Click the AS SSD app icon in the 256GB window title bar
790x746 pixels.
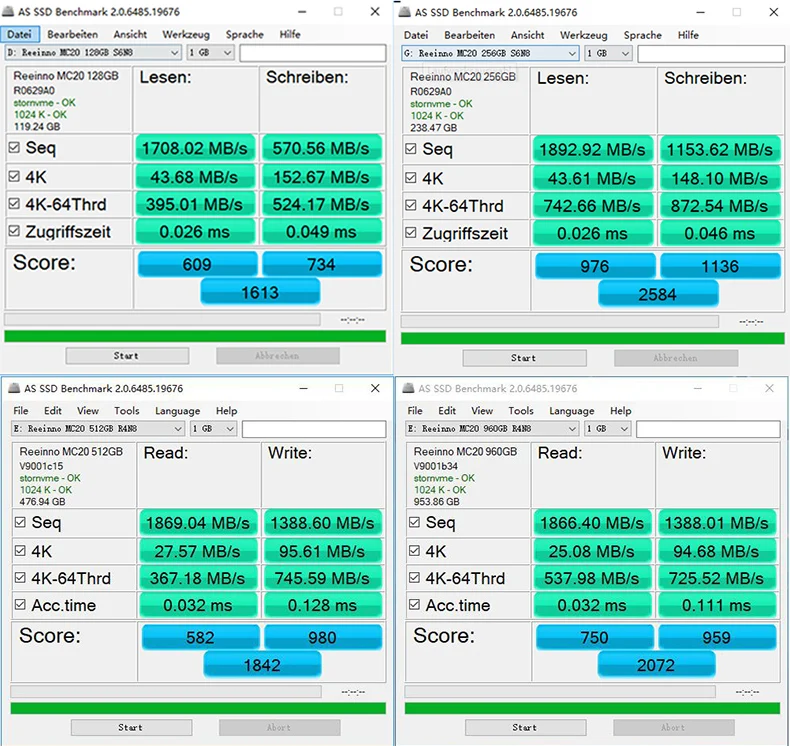coord(405,12)
